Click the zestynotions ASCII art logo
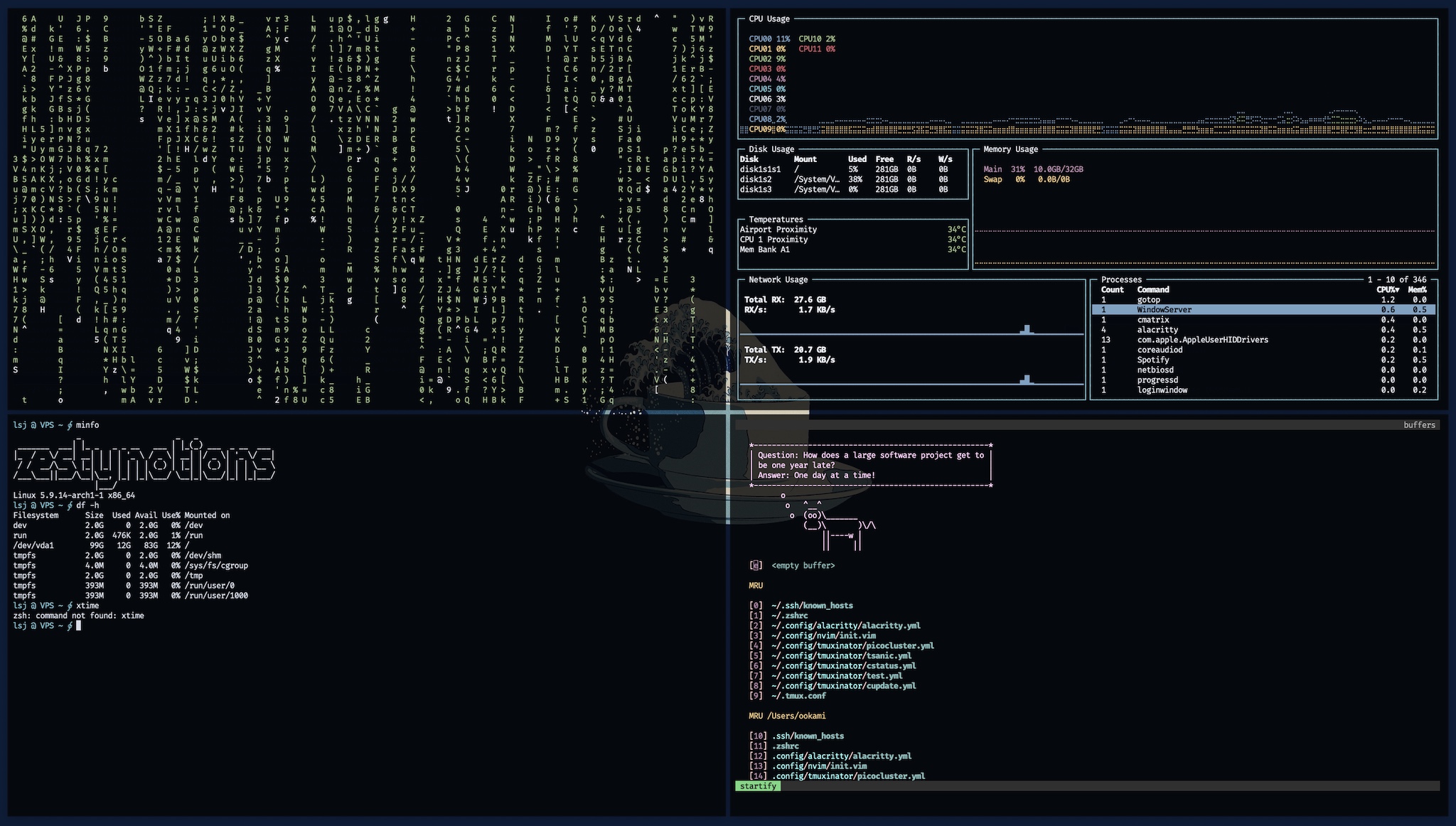This screenshot has height=826, width=1456. [x=144, y=463]
